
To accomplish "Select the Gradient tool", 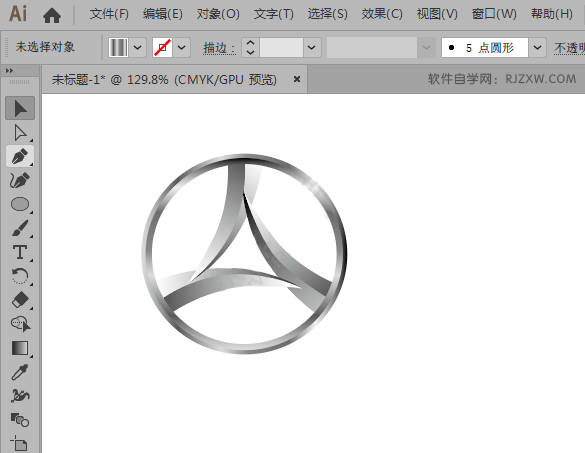I will coord(20,348).
